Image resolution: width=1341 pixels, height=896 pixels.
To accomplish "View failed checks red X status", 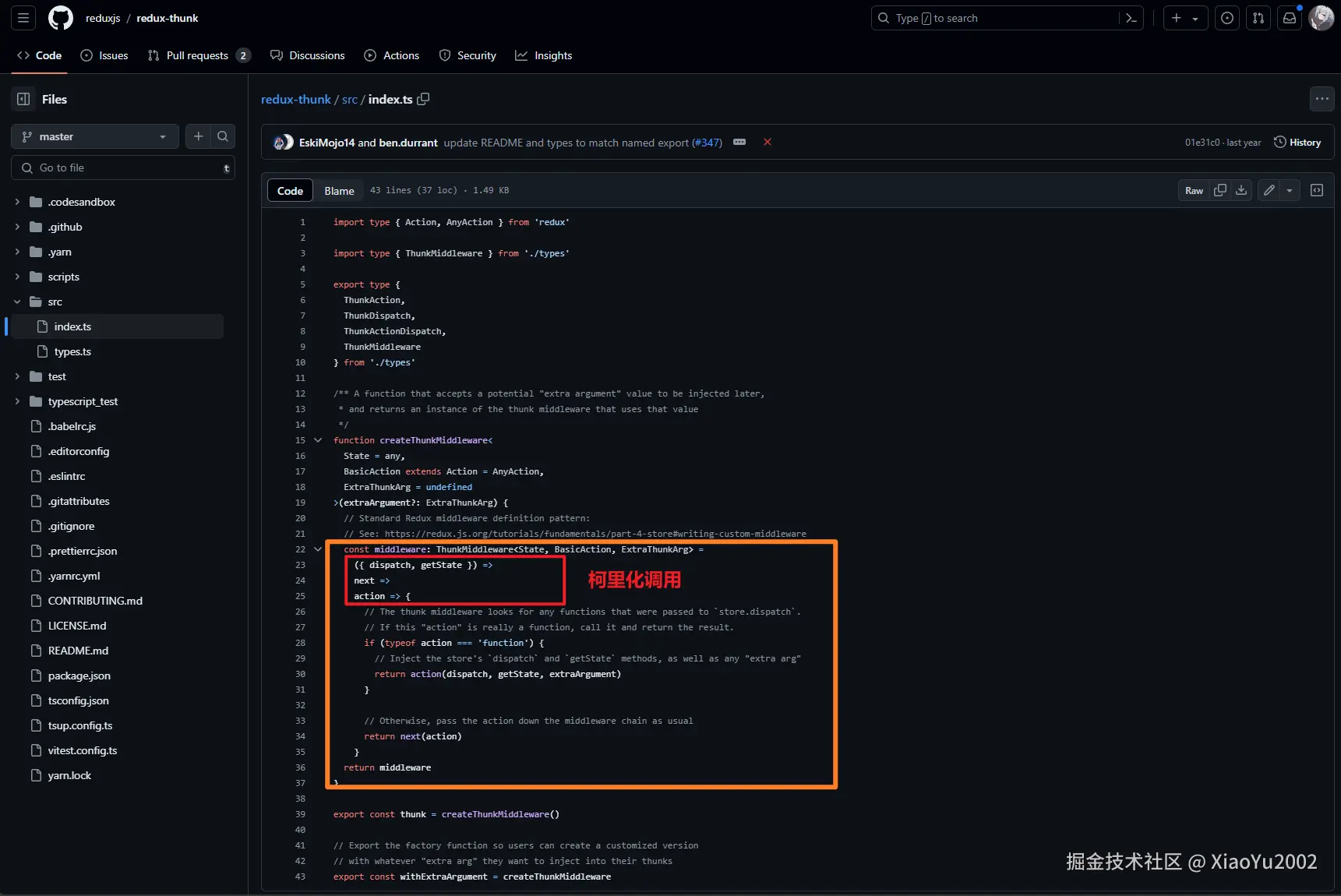I will pos(768,142).
